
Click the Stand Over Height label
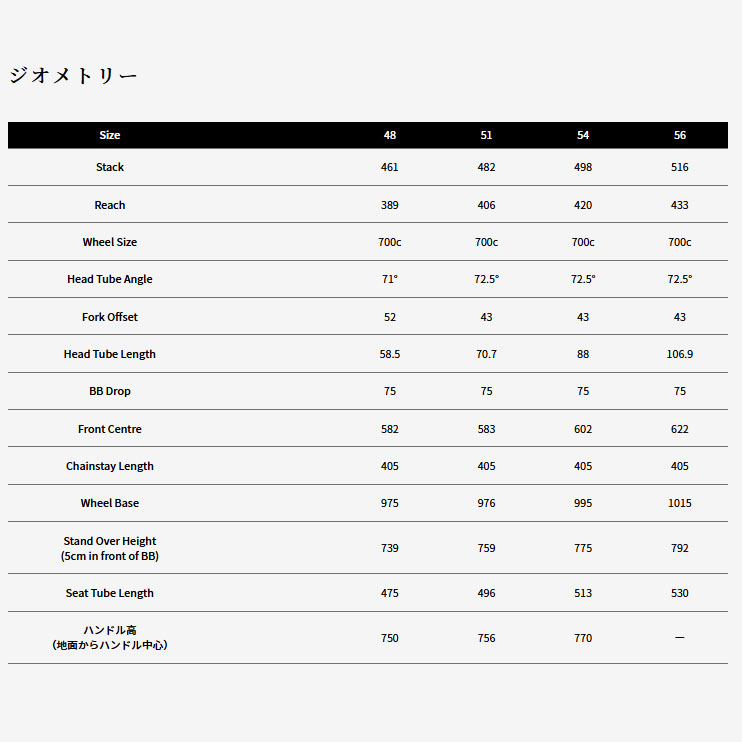point(110,541)
